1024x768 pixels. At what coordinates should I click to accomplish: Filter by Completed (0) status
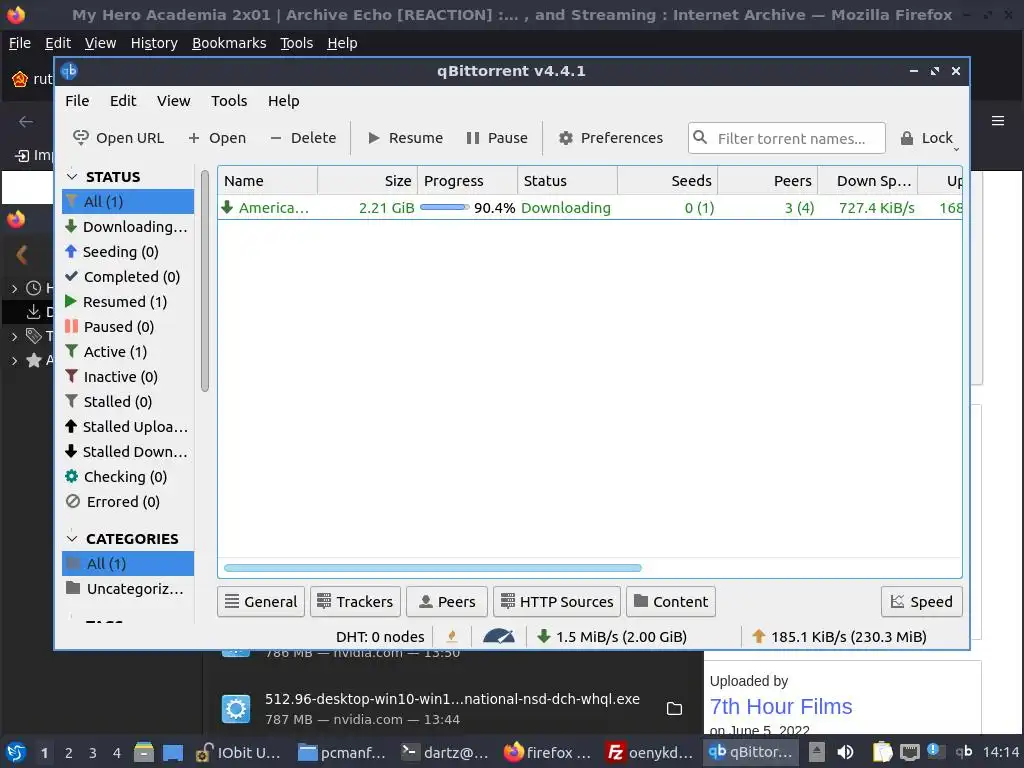[128, 276]
